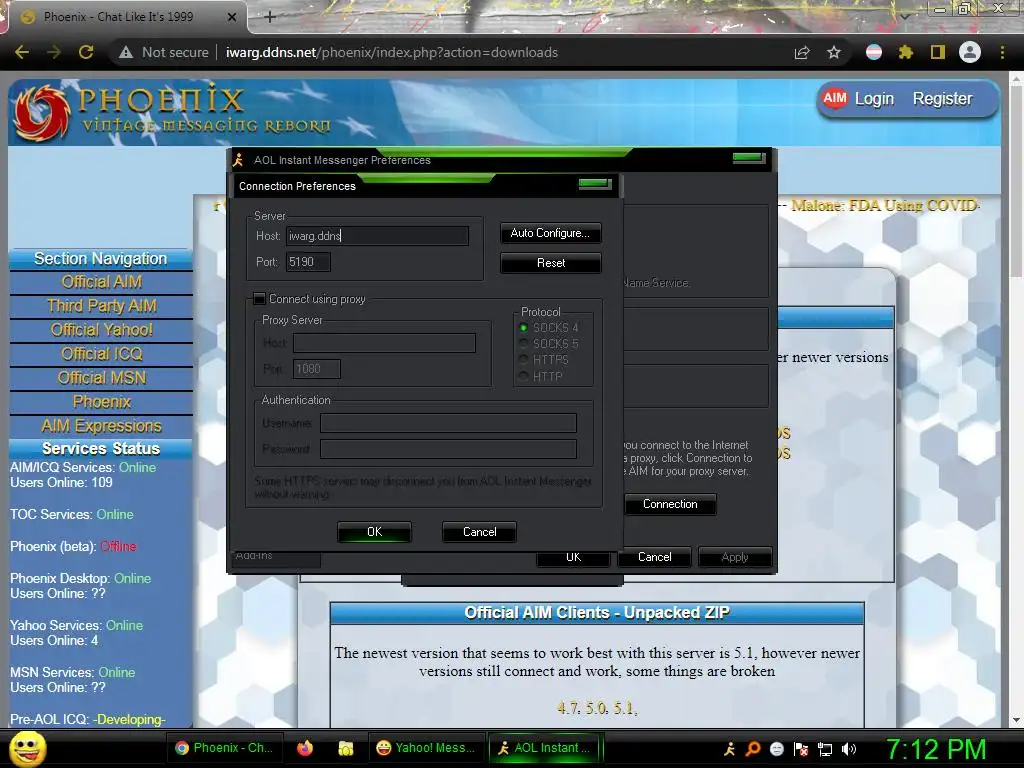Click Cancel in Connection Preferences
1024x768 pixels.
[x=479, y=532]
